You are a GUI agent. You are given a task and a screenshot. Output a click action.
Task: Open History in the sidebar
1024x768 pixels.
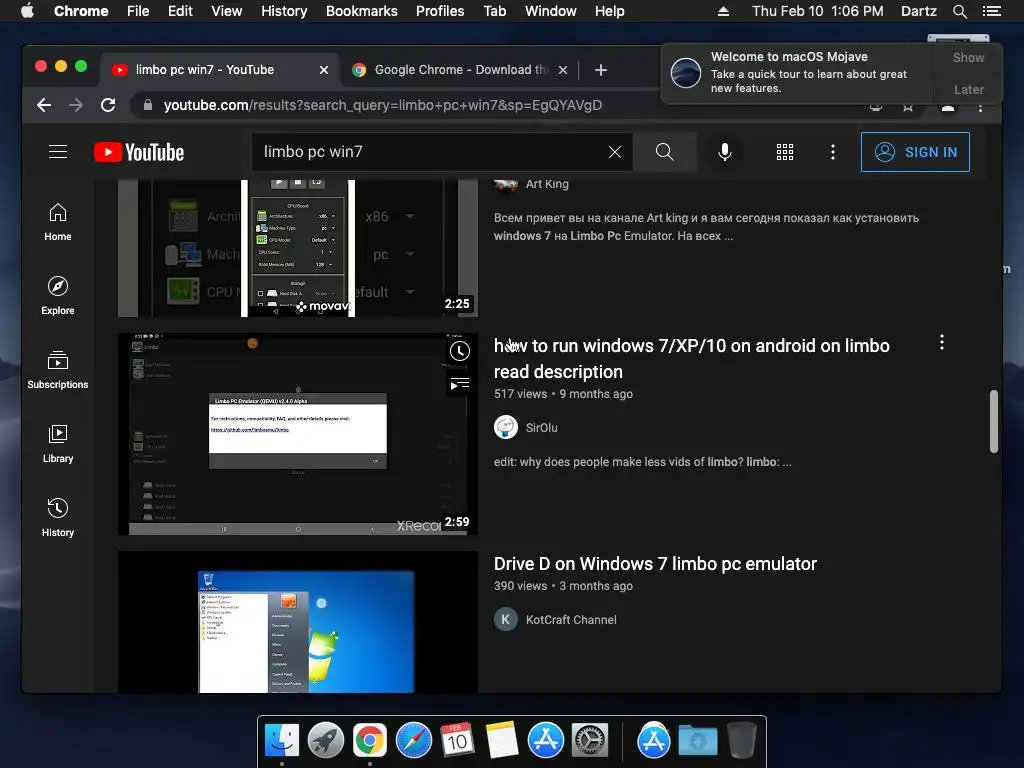(57, 518)
